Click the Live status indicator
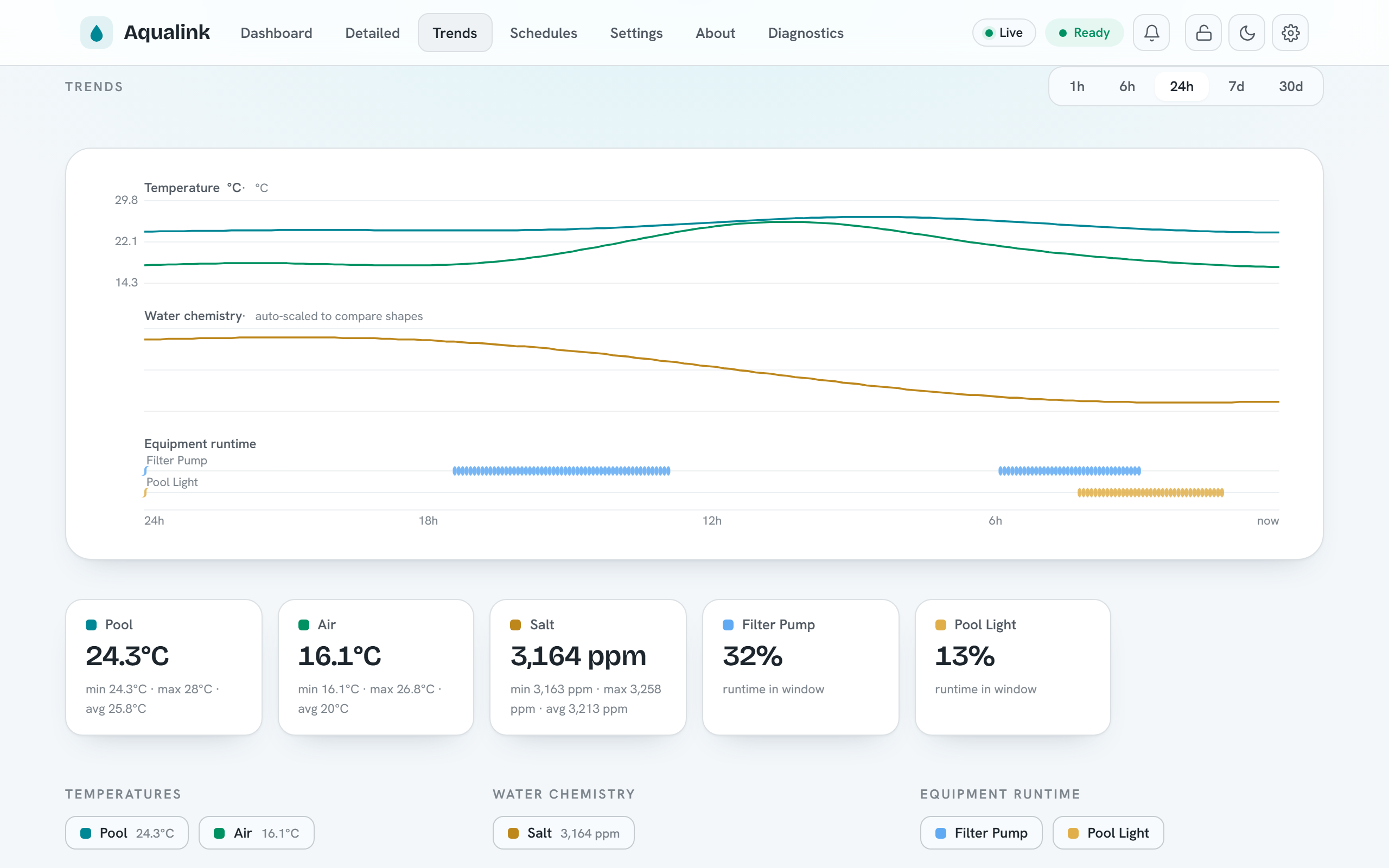This screenshot has height=868, width=1389. [x=1004, y=33]
